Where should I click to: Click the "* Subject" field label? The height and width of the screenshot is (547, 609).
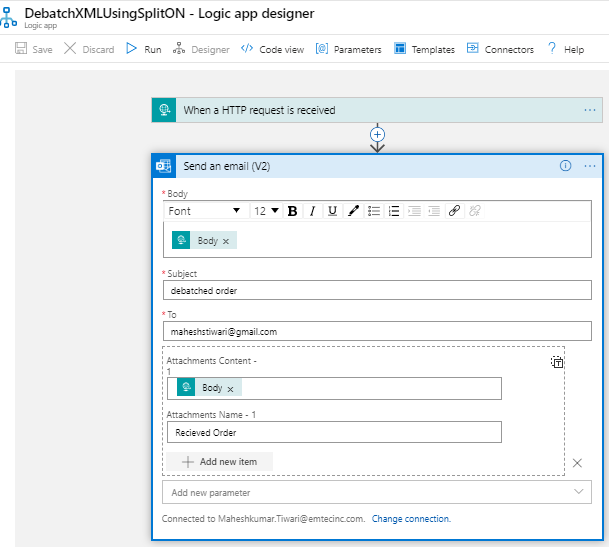(x=179, y=274)
